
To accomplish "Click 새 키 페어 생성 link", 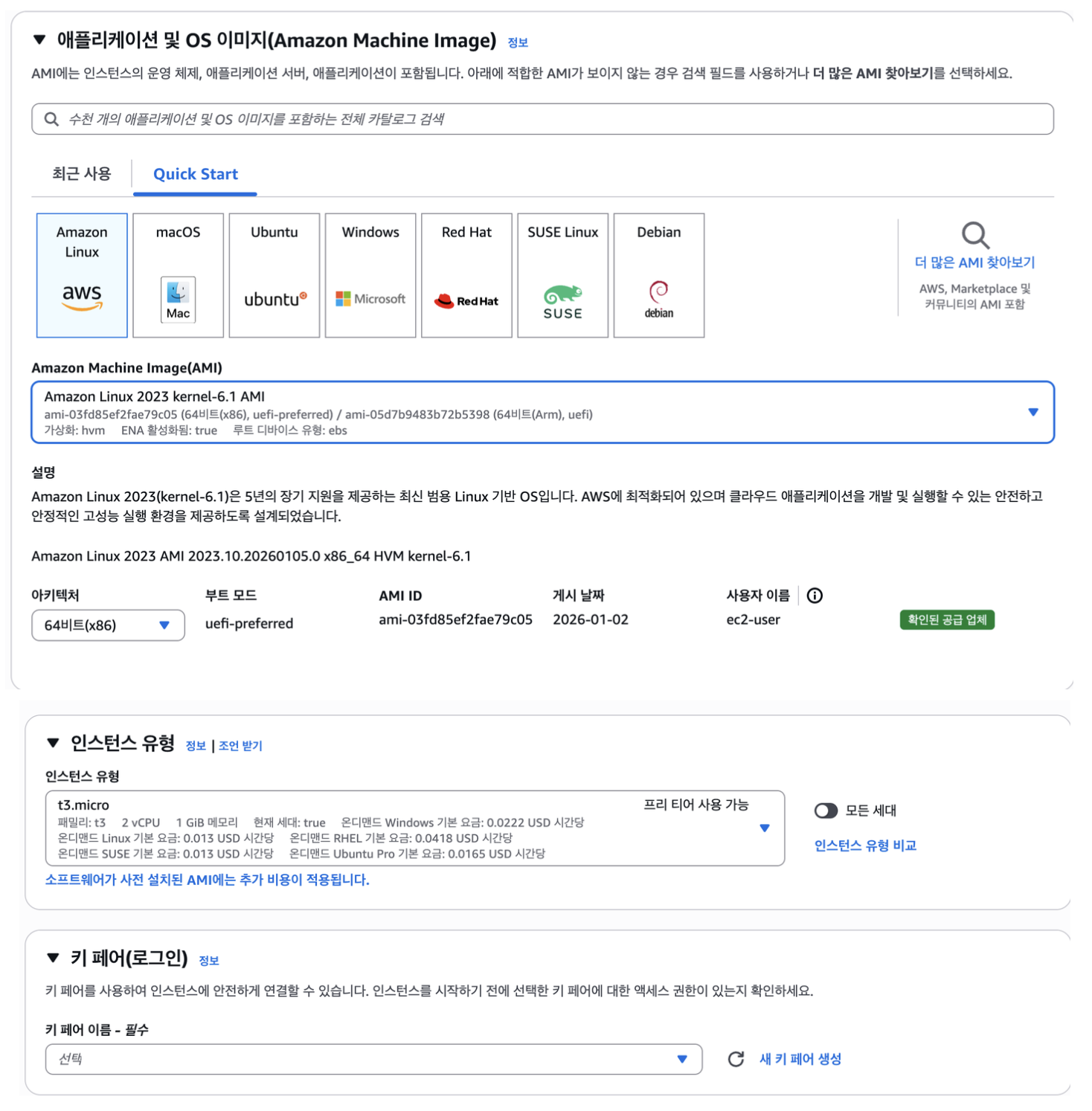I will pos(800,1059).
